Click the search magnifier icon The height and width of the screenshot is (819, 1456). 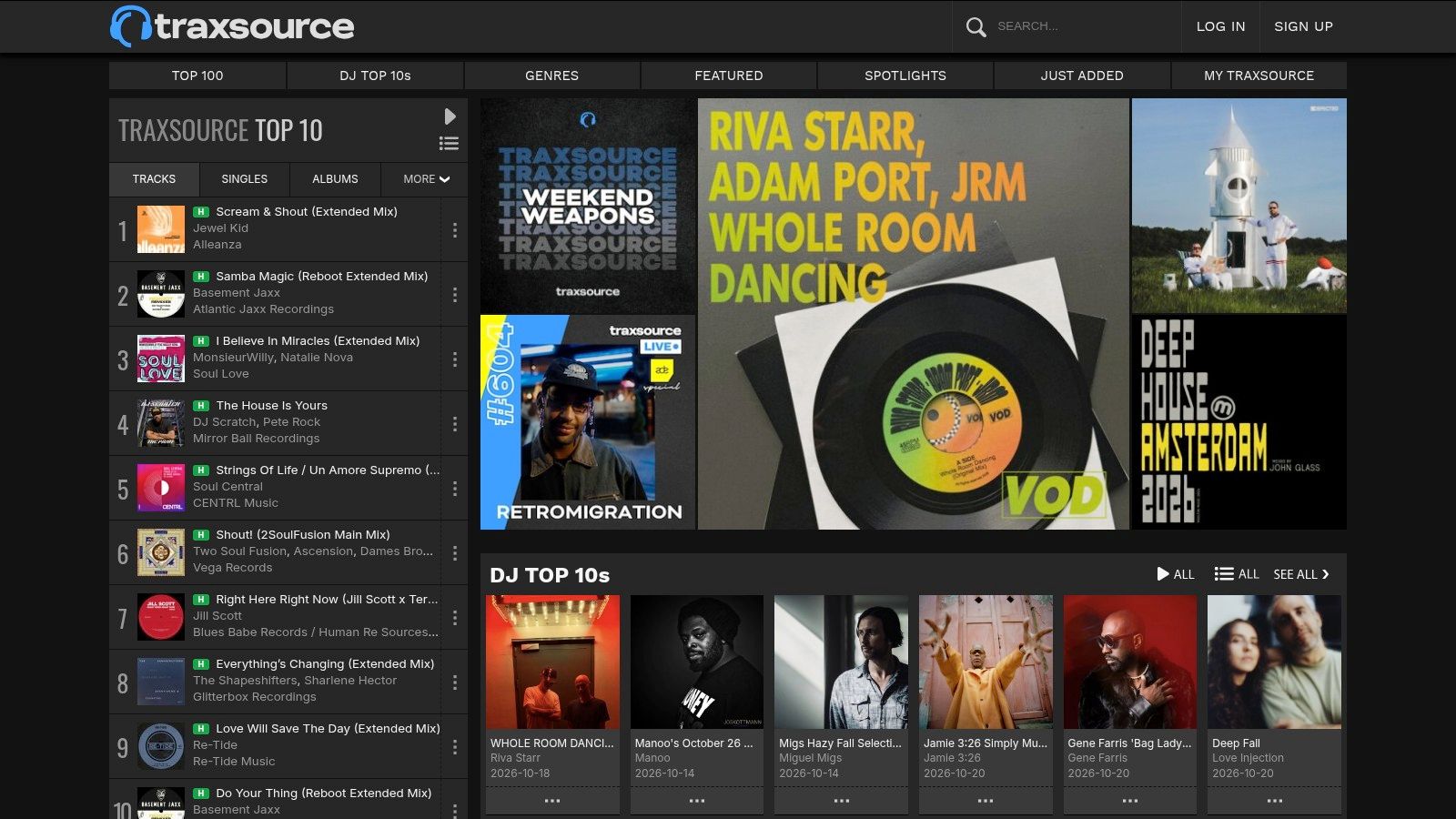pos(976,26)
